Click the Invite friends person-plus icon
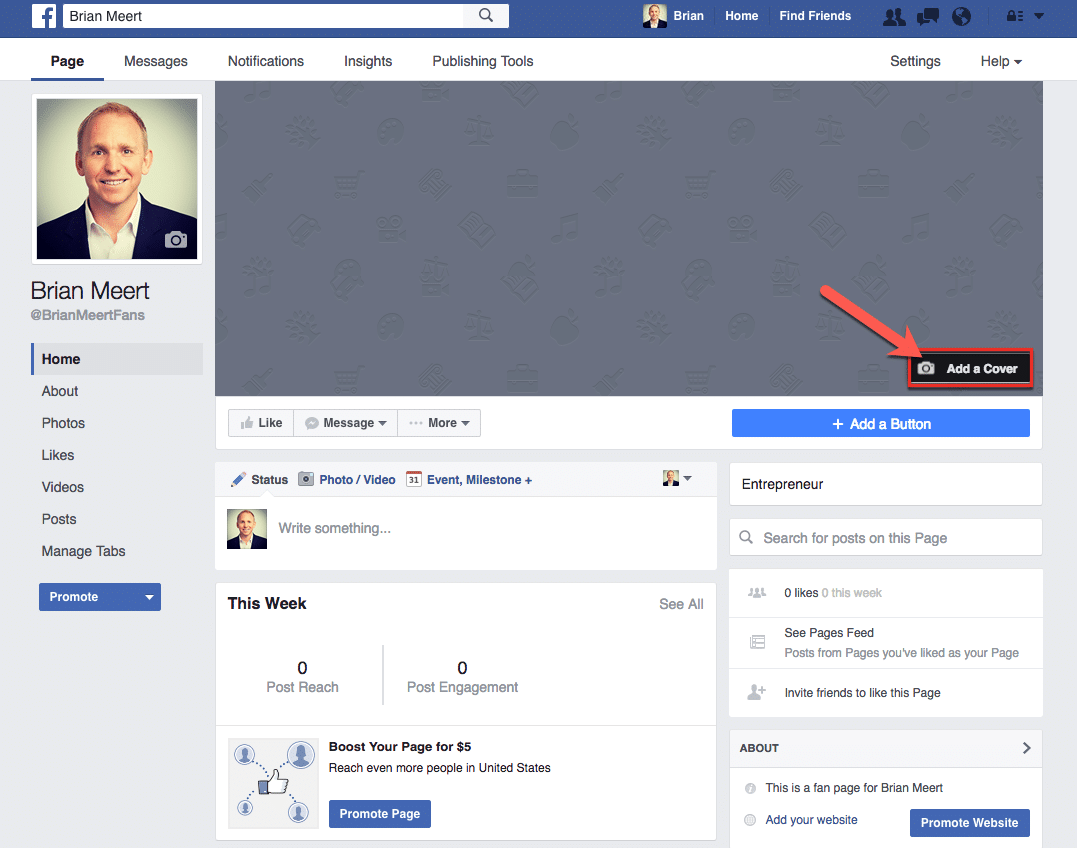The height and width of the screenshot is (848, 1077). point(757,692)
